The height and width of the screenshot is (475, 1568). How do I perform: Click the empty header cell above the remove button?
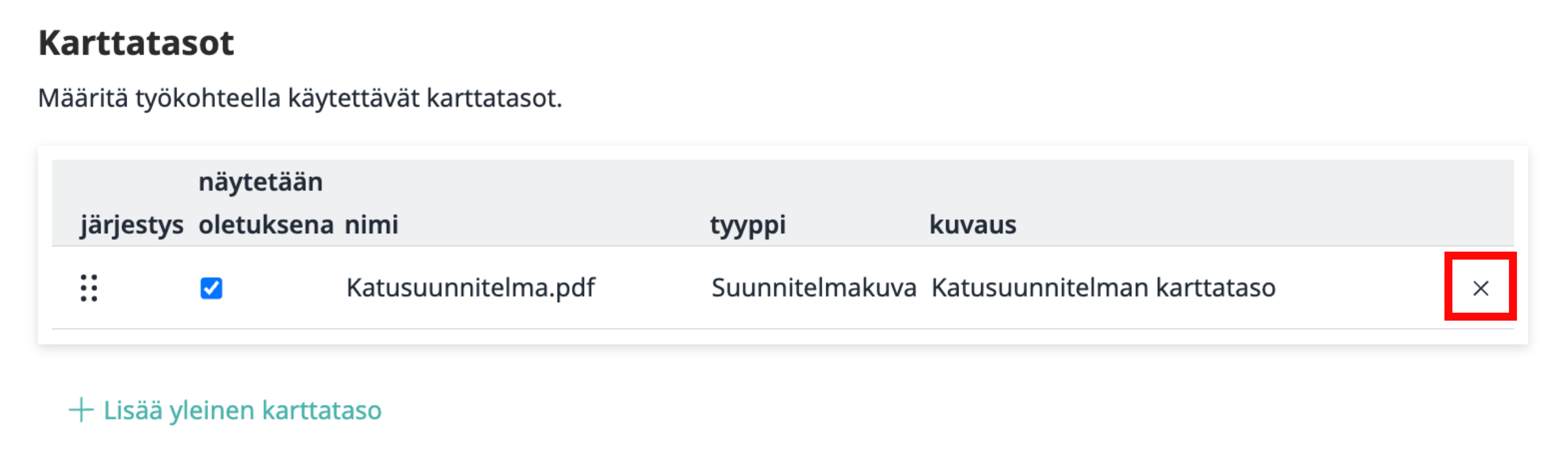(x=1480, y=203)
